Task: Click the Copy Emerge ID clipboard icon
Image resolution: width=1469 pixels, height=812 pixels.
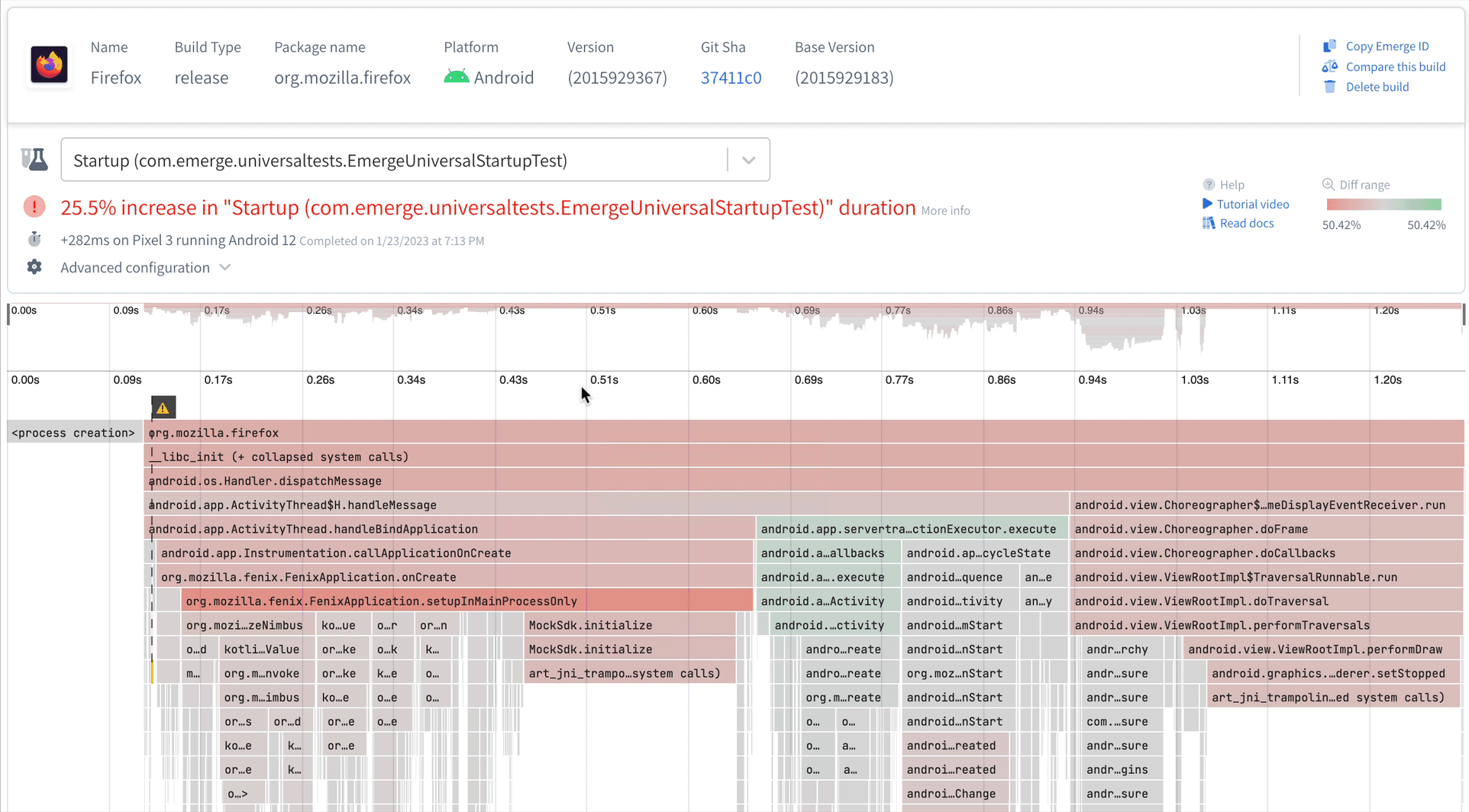Action: click(x=1330, y=46)
